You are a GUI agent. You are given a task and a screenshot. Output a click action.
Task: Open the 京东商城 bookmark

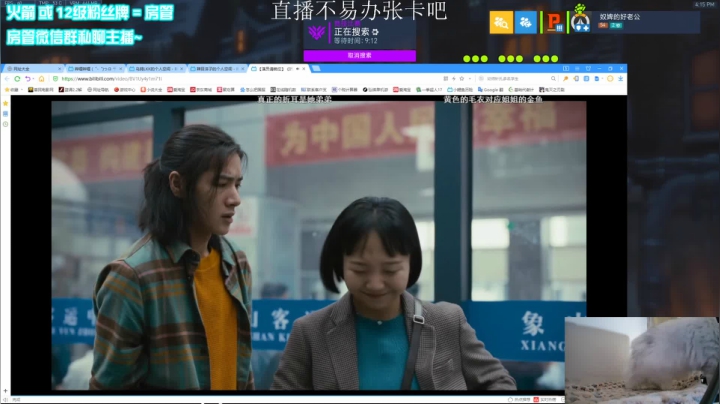[201, 90]
